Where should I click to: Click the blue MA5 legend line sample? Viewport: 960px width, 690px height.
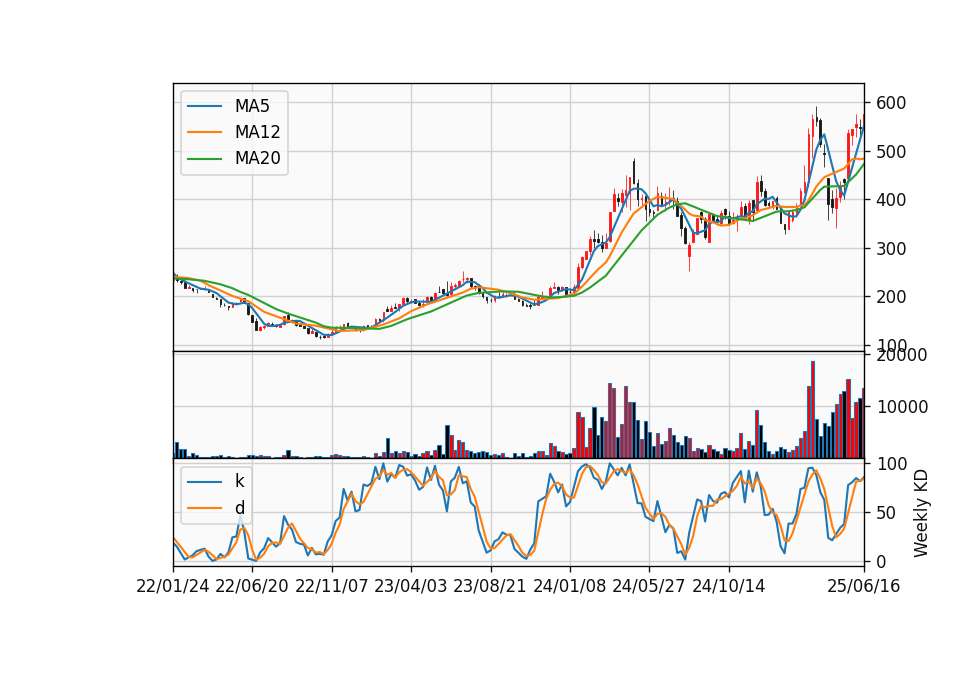(204, 107)
